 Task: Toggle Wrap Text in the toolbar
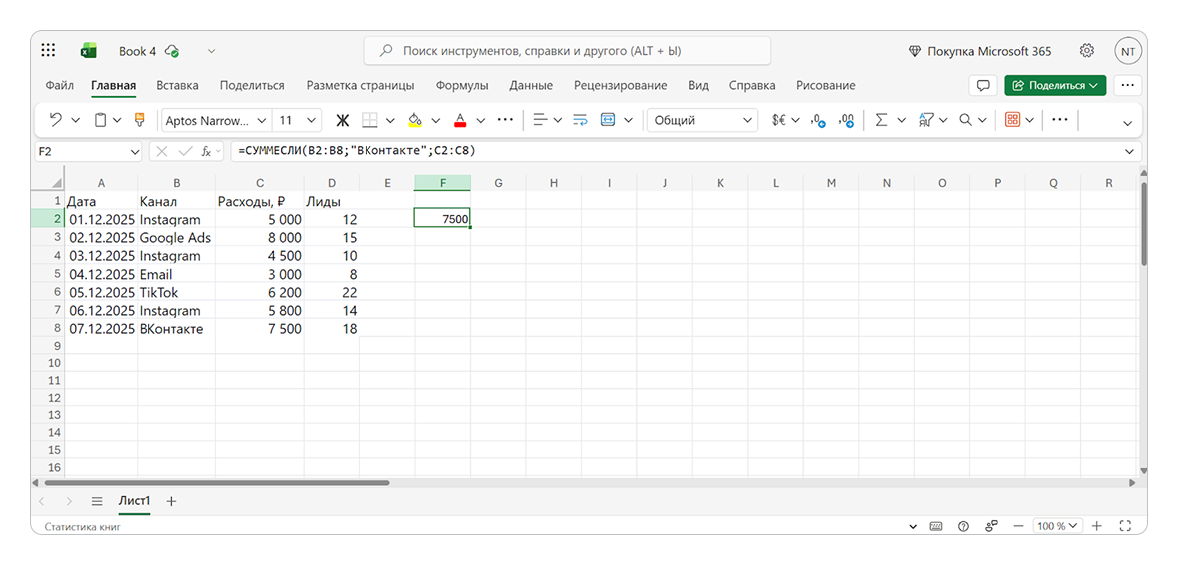(x=580, y=120)
